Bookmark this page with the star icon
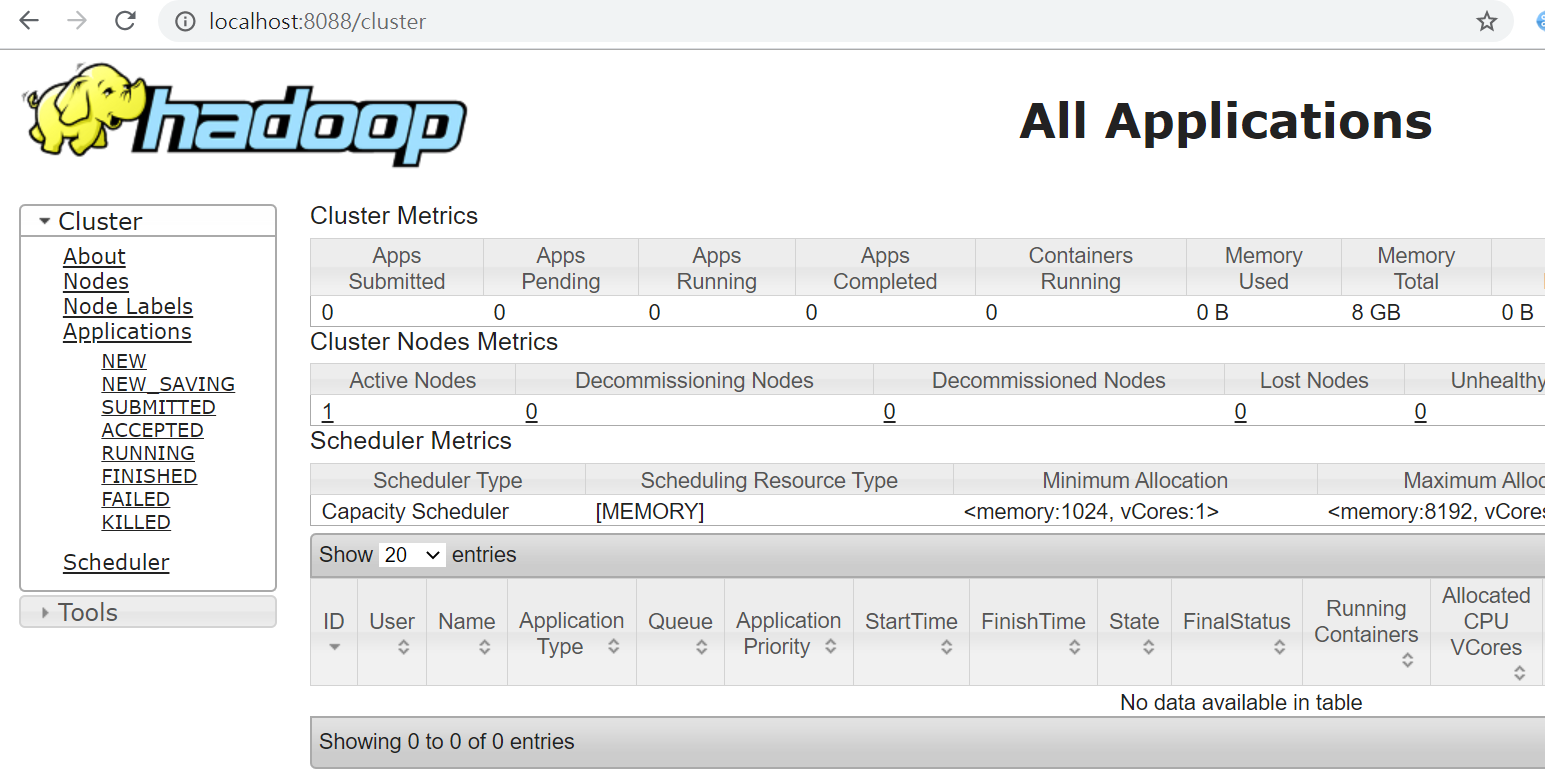This screenshot has width=1545, height=783. click(1487, 21)
